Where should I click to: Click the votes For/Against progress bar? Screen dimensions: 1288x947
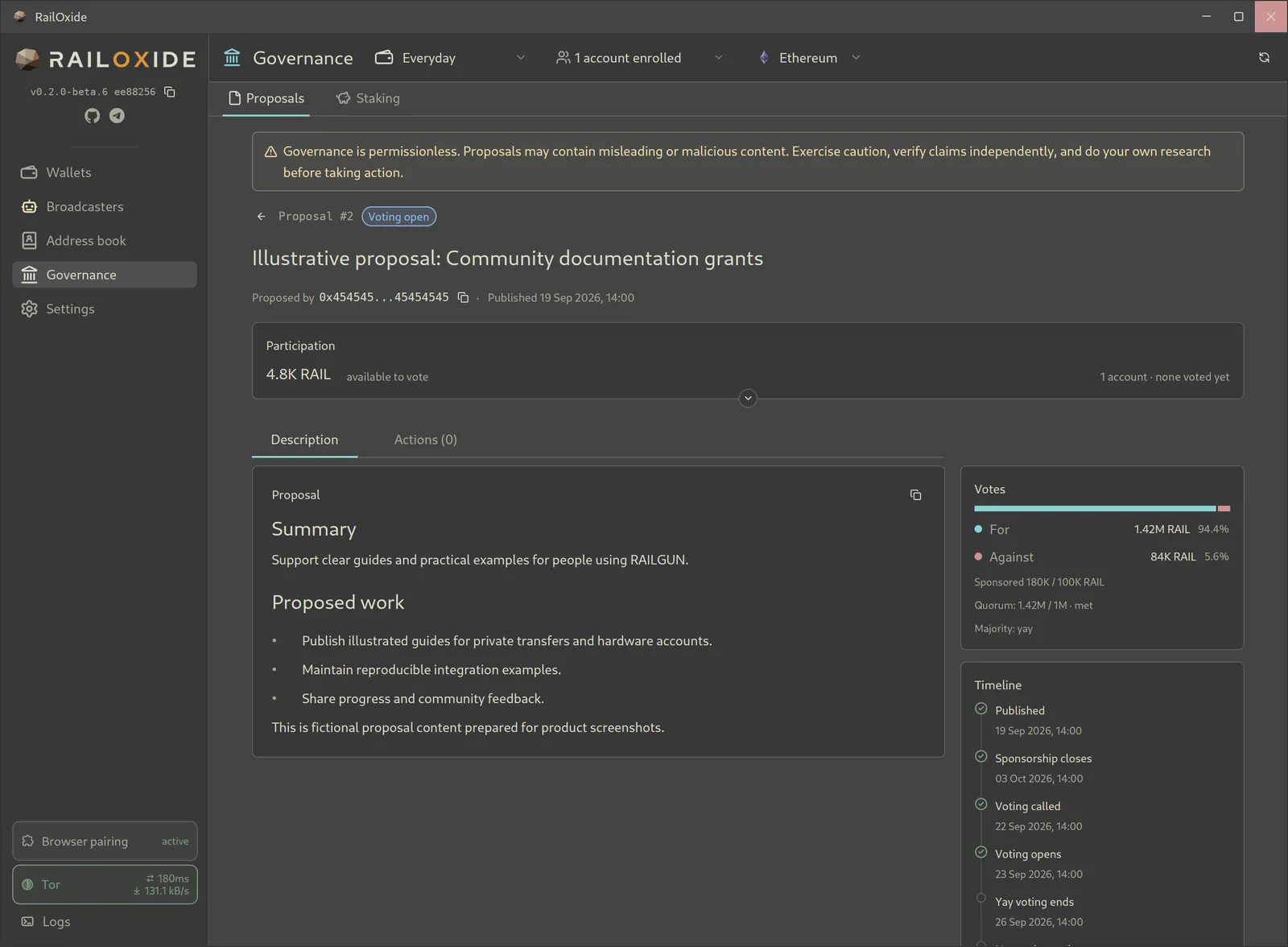coord(1102,509)
